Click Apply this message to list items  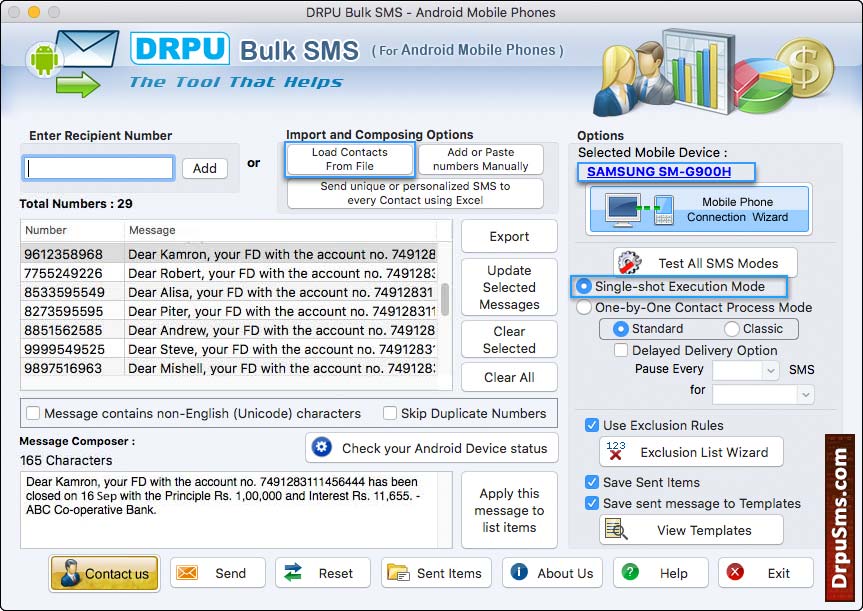point(509,510)
